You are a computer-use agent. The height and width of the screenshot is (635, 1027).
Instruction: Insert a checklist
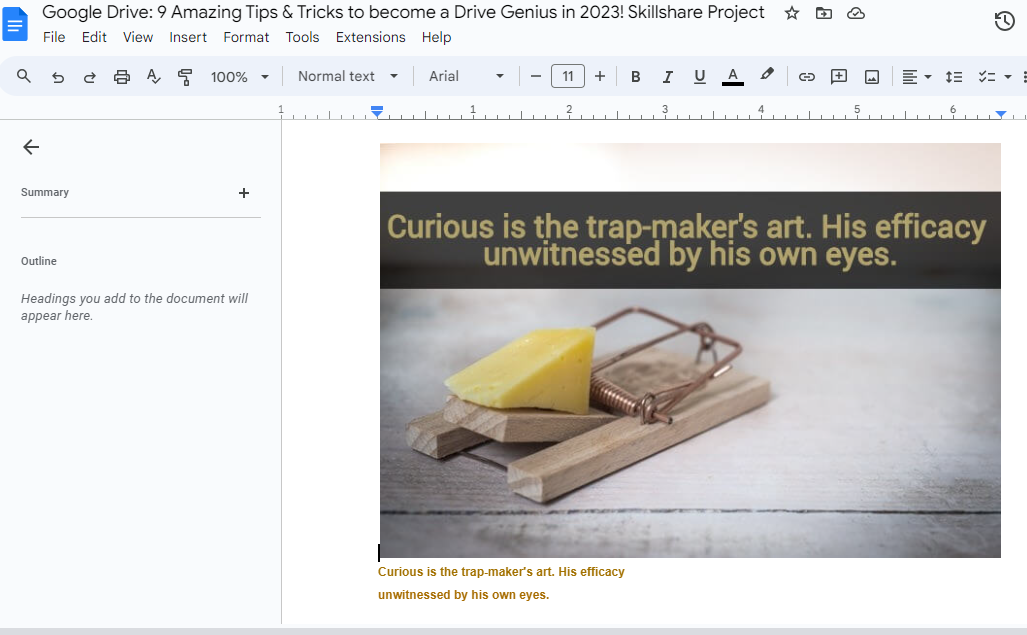coord(987,77)
